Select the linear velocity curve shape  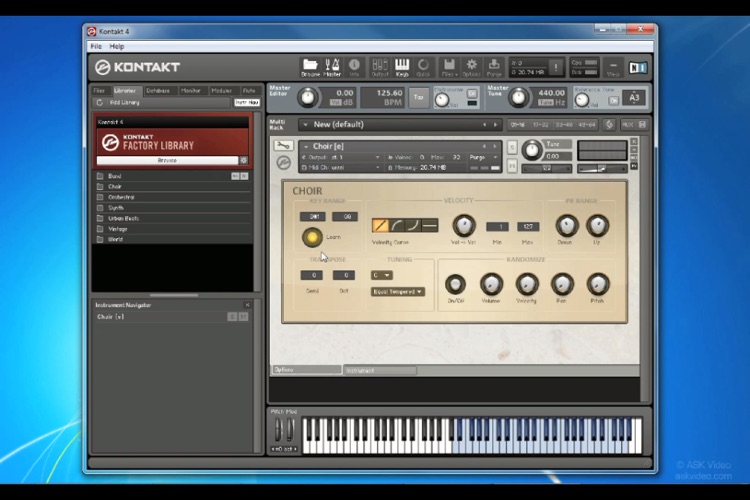[380, 225]
